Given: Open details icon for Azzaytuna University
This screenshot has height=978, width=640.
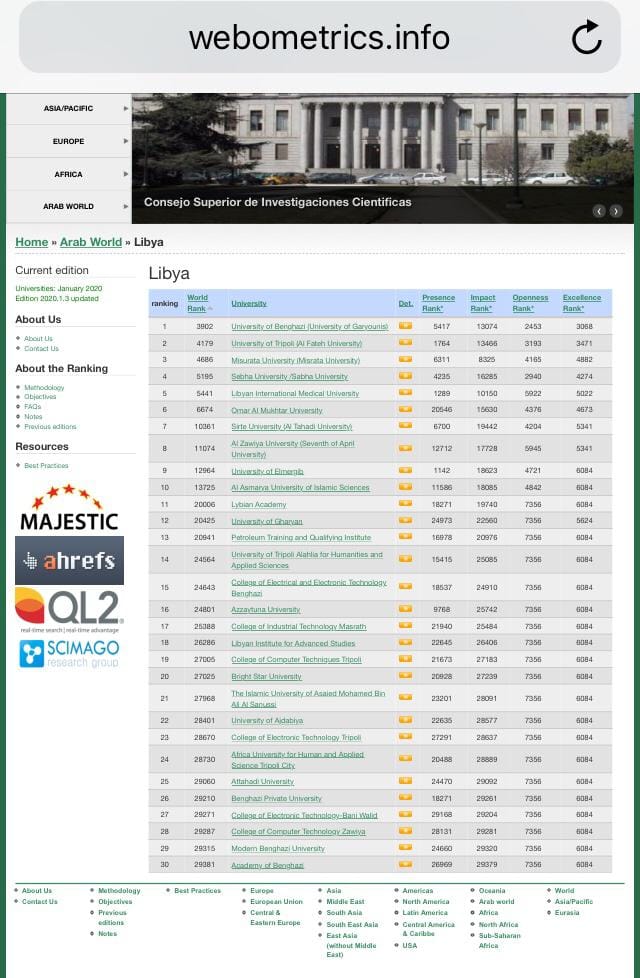Looking at the screenshot, I should click(x=405, y=608).
